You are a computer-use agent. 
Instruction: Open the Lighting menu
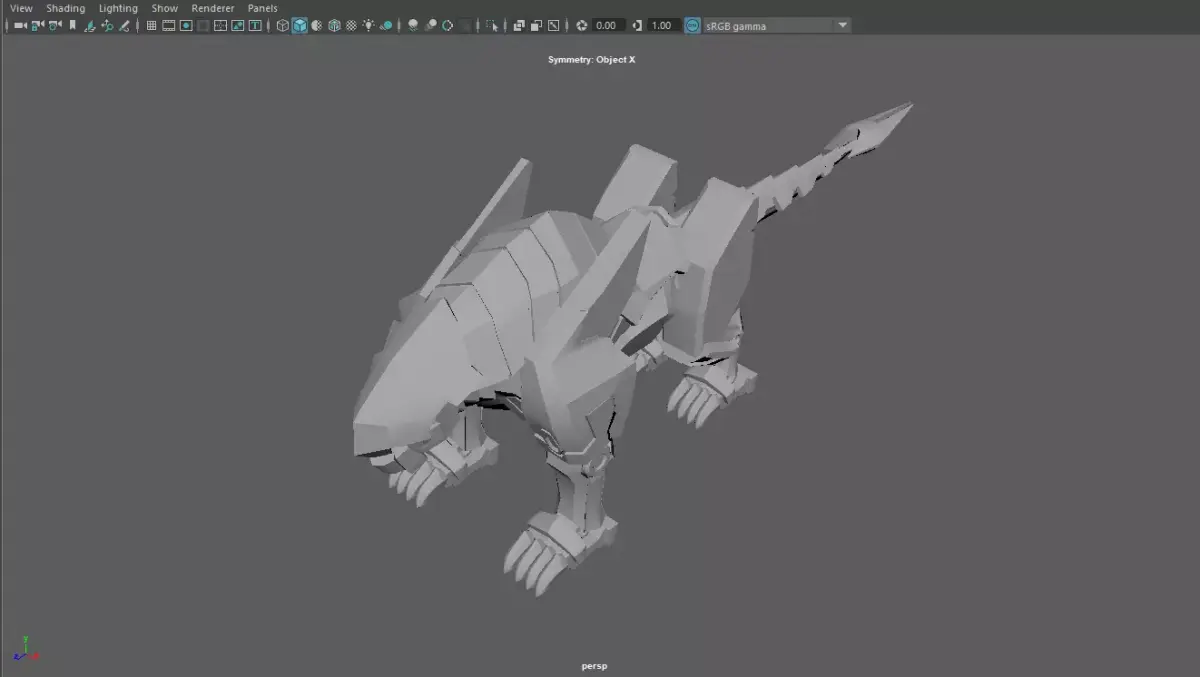pyautogui.click(x=118, y=8)
